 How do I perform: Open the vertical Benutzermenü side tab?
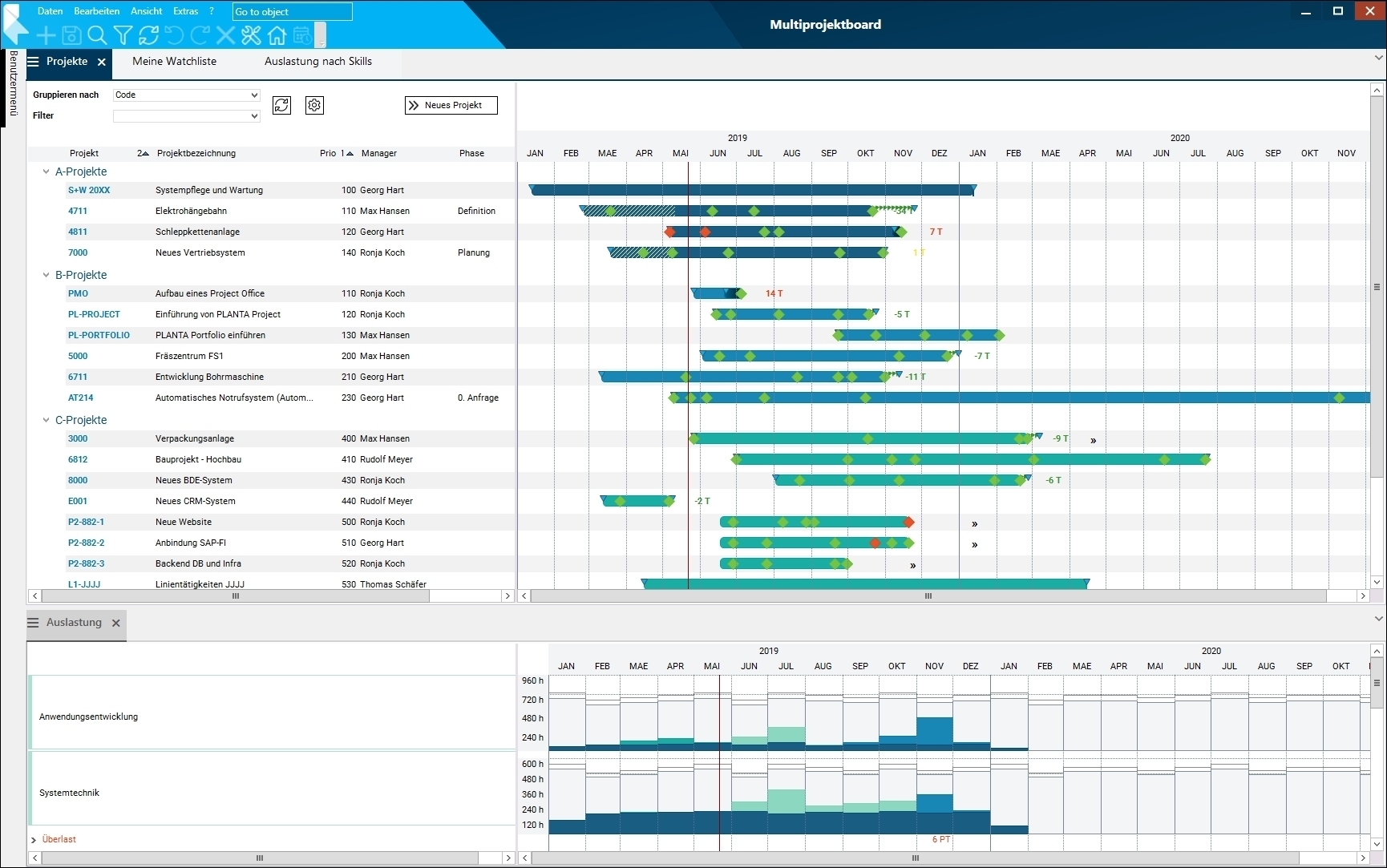[13, 84]
